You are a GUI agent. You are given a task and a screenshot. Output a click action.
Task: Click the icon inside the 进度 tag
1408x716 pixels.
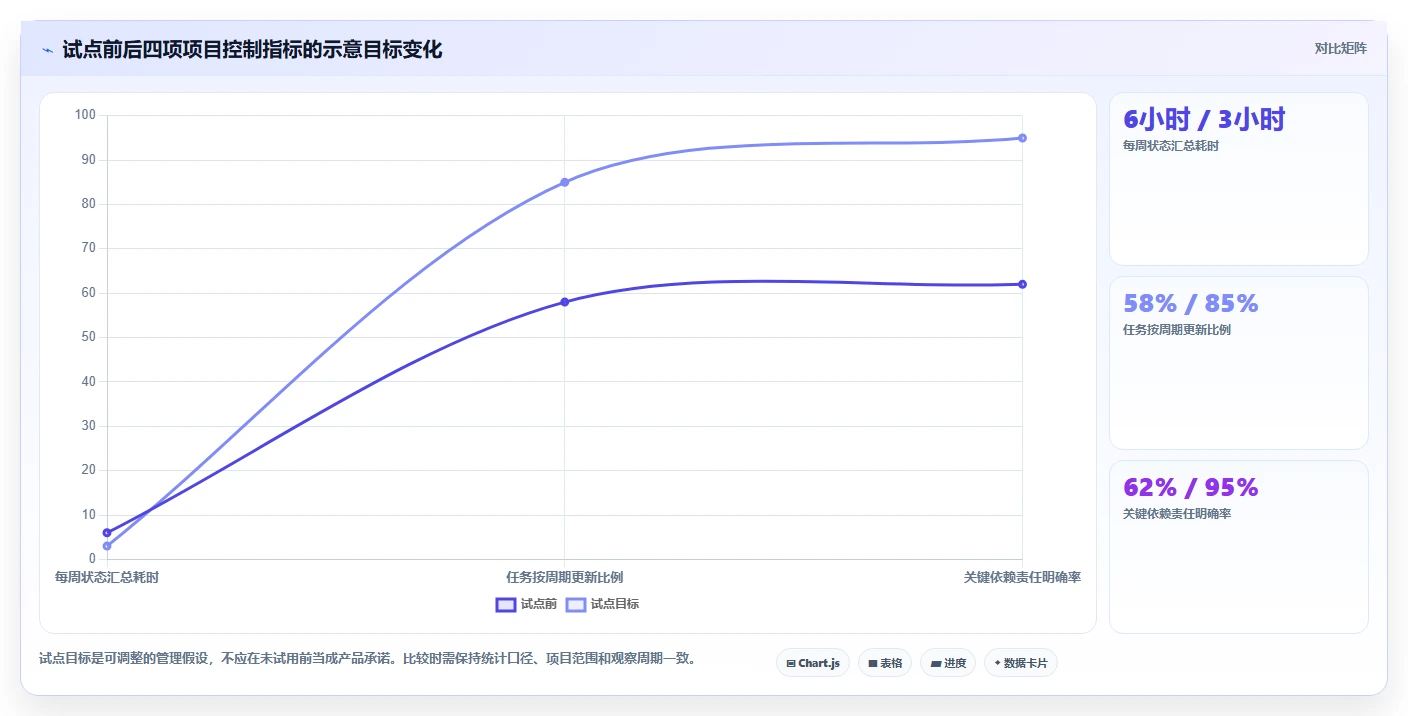point(935,663)
